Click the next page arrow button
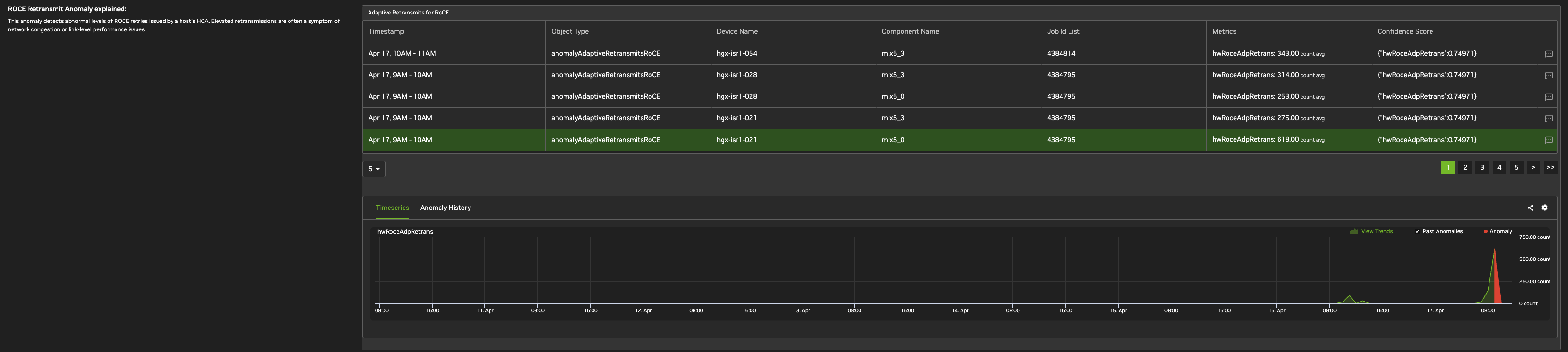1568x352 pixels. click(1533, 167)
